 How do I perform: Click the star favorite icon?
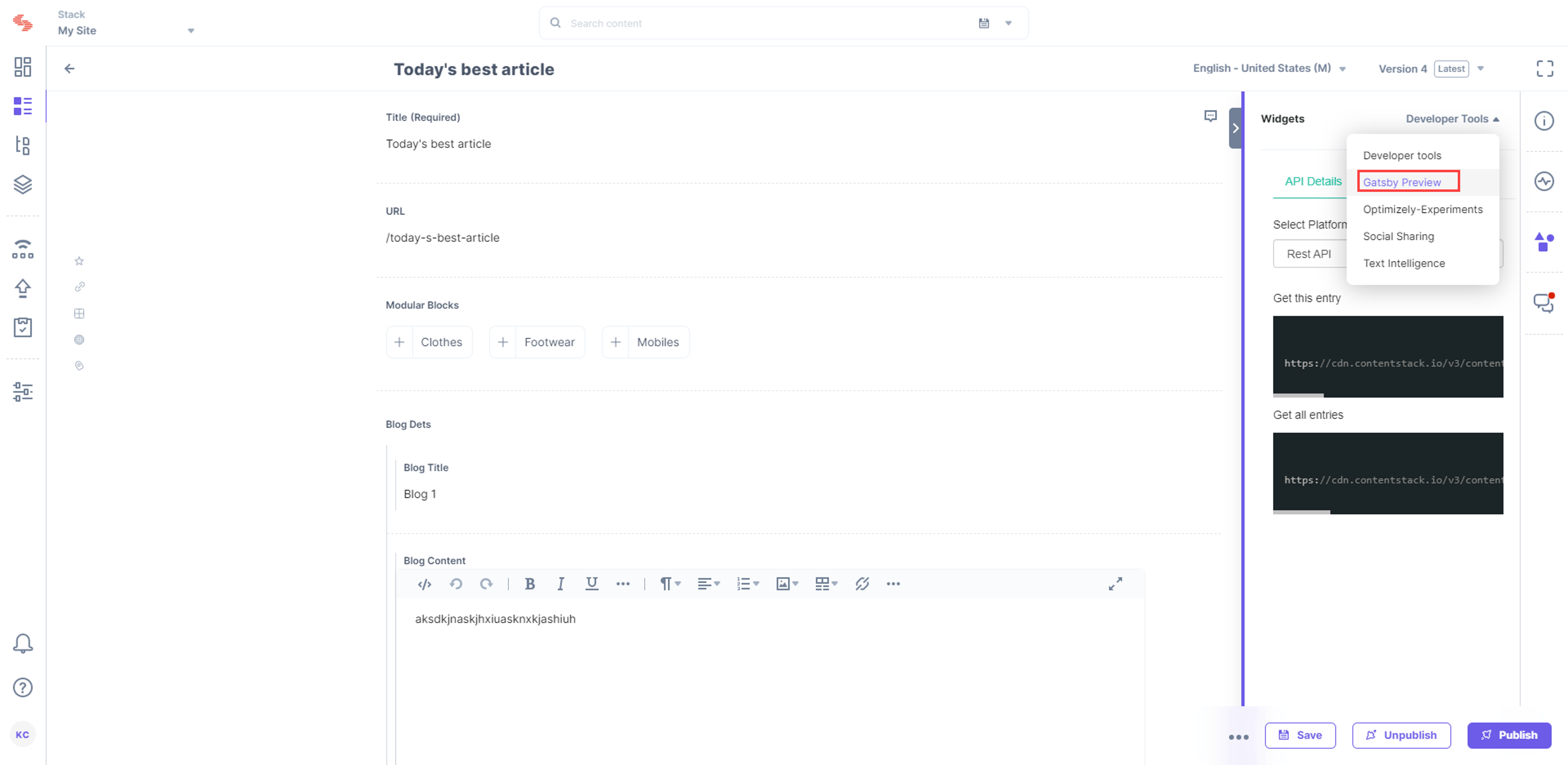(x=79, y=261)
